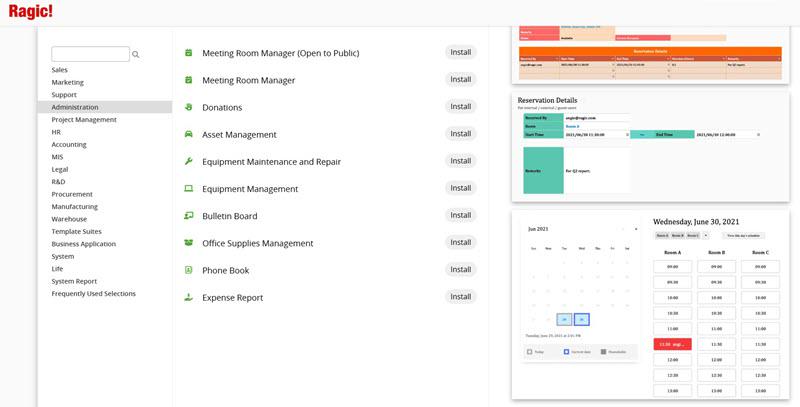The width and height of the screenshot is (800, 407).
Task: Open the System category
Action: (63, 257)
